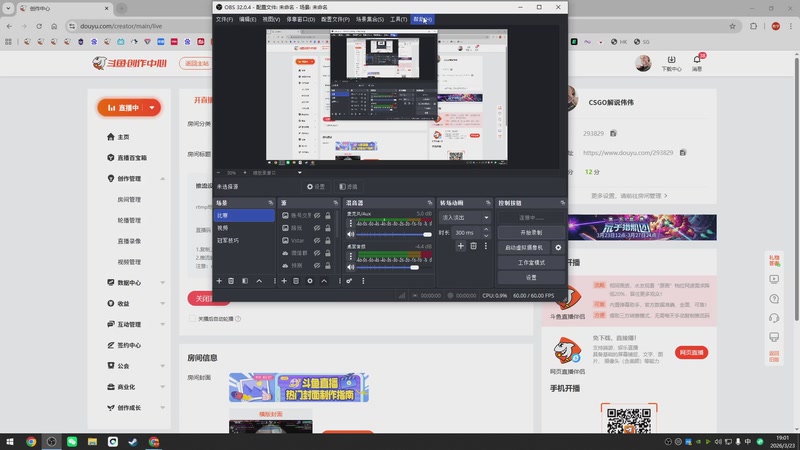This screenshot has height=450, width=800.
Task: Open Steam from the Windows taskbar
Action: pyautogui.click(x=133, y=442)
